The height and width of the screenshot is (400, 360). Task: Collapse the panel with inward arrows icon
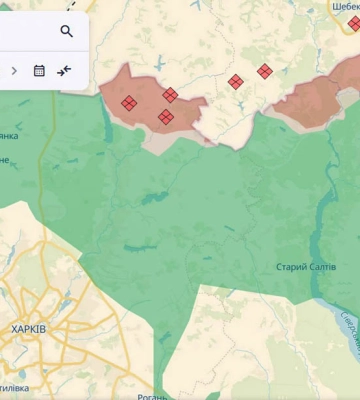pyautogui.click(x=64, y=71)
